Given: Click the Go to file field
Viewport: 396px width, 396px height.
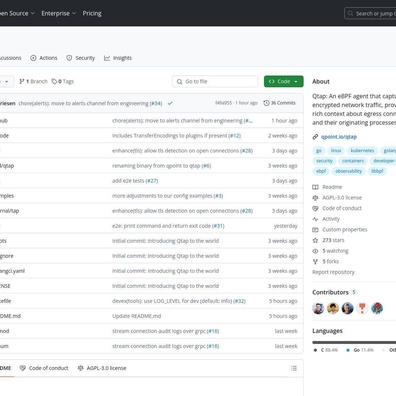Looking at the screenshot, I should [x=215, y=81].
